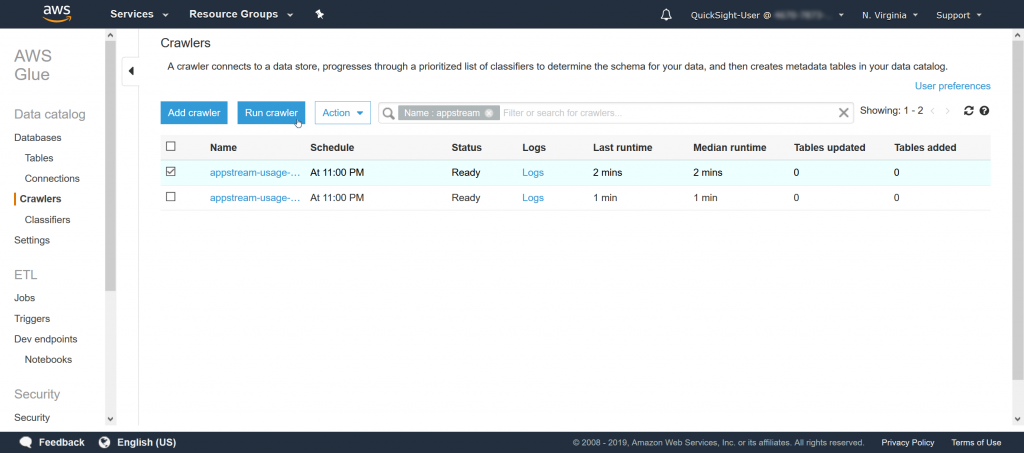
Task: Click the Feedback speech bubble icon
Action: click(x=26, y=442)
